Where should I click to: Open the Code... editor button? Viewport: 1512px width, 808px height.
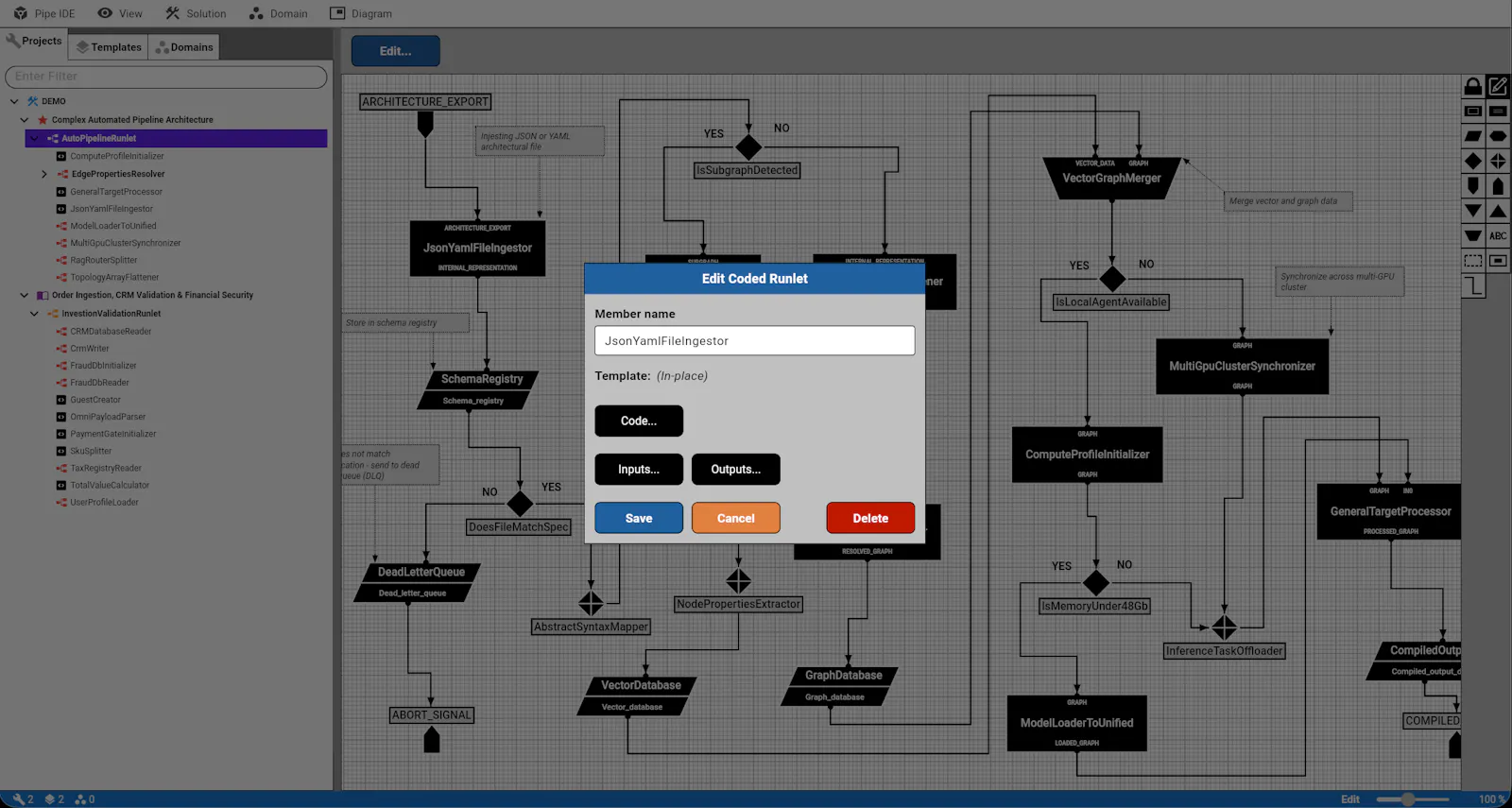(x=639, y=421)
